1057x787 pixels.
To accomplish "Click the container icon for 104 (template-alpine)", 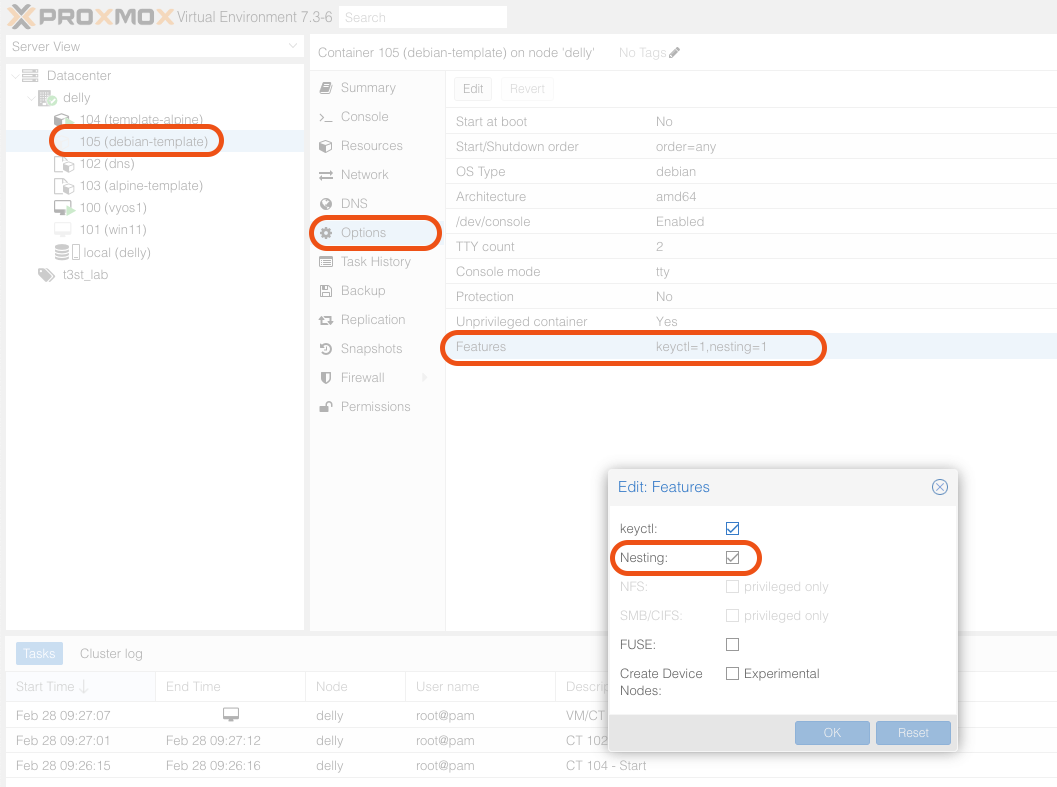I will pos(64,120).
